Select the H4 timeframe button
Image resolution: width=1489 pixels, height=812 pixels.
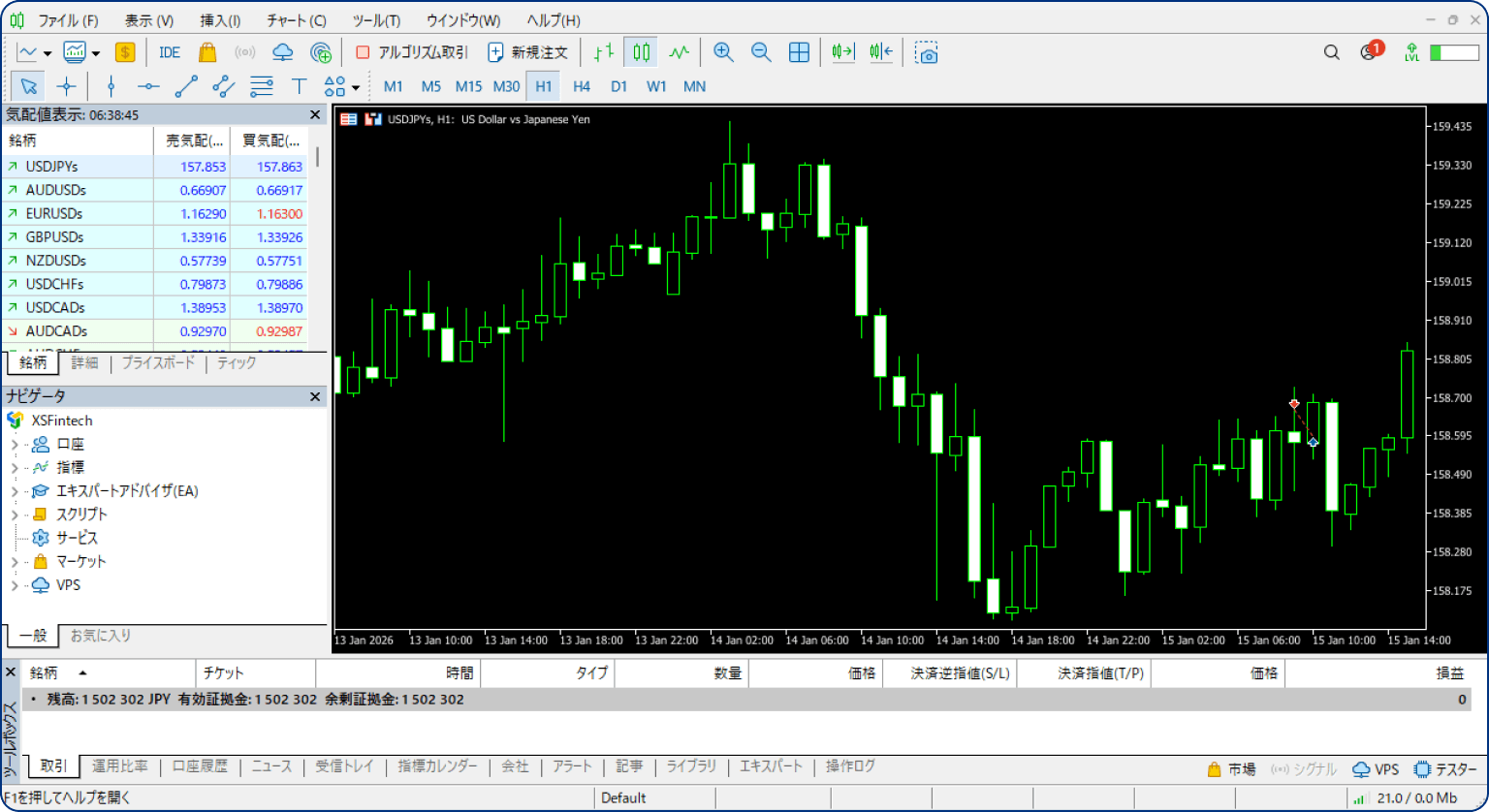pyautogui.click(x=582, y=86)
